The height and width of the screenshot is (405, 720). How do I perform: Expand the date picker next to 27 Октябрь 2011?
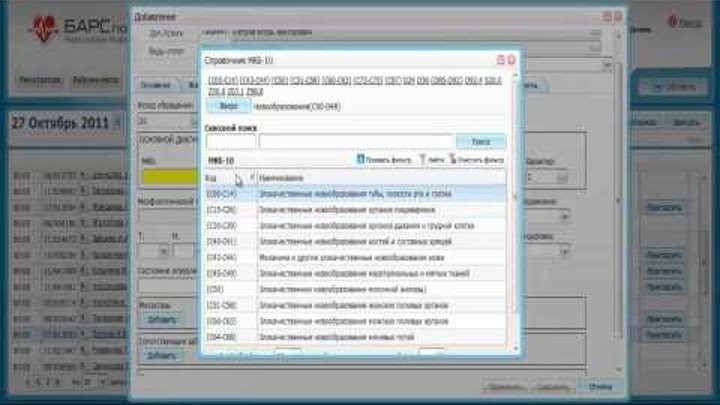point(118,123)
